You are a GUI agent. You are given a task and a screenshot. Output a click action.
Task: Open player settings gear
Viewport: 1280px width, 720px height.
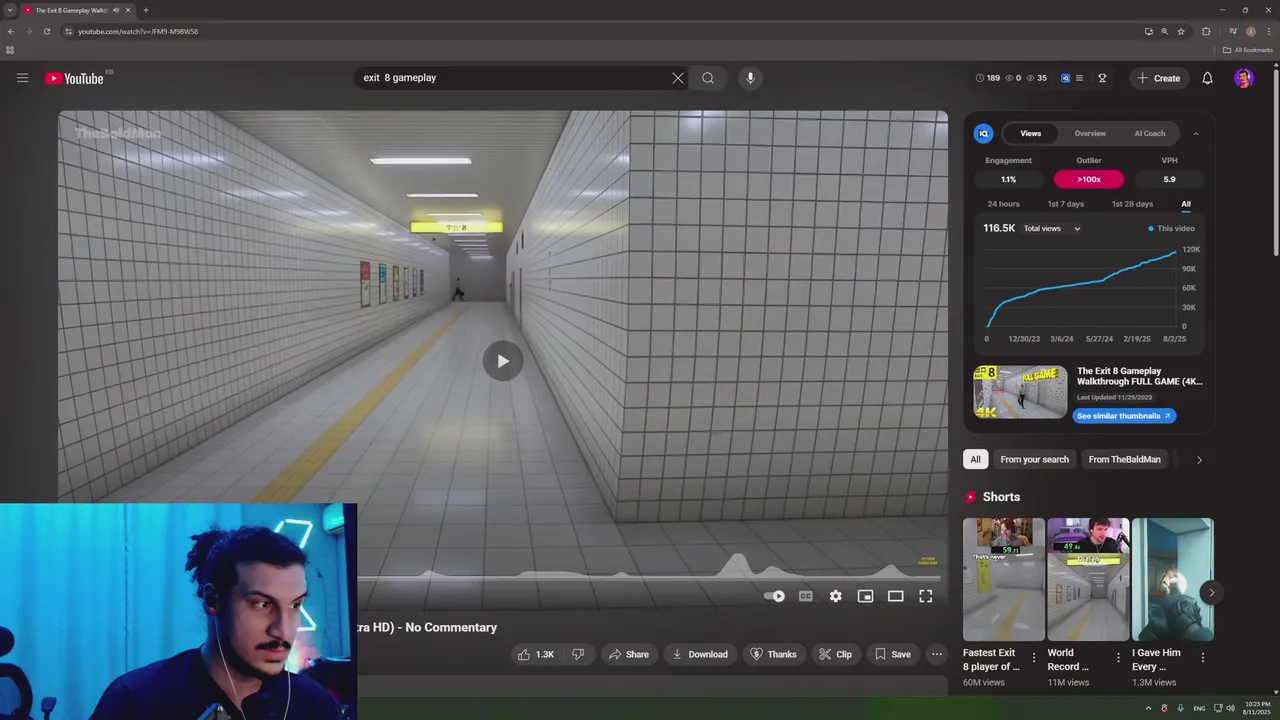point(835,596)
